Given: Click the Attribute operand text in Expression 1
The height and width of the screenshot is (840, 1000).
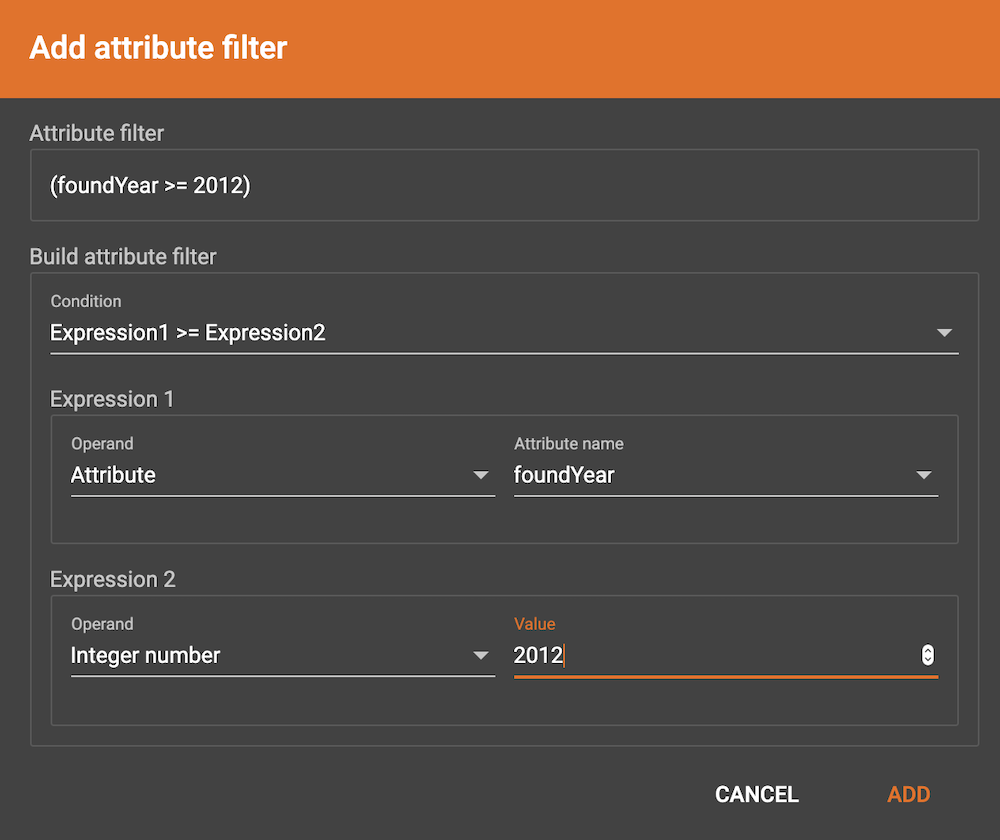Looking at the screenshot, I should pyautogui.click(x=113, y=476).
